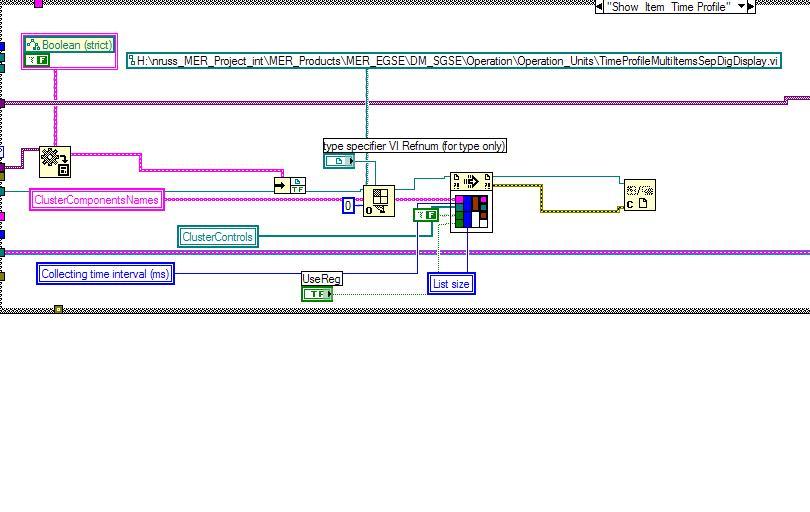
Task: Go to previous case with left arrow
Action: click(599, 7)
